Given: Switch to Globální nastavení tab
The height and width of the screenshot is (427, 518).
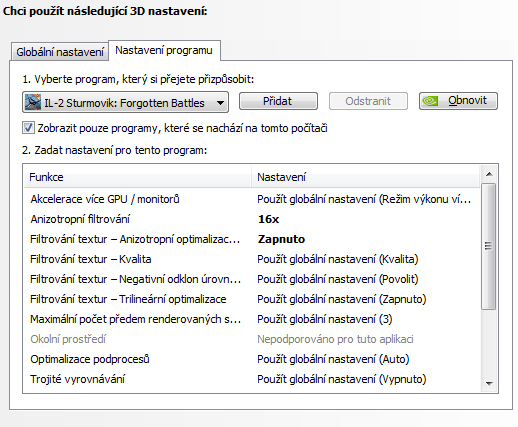Looking at the screenshot, I should (60, 52).
